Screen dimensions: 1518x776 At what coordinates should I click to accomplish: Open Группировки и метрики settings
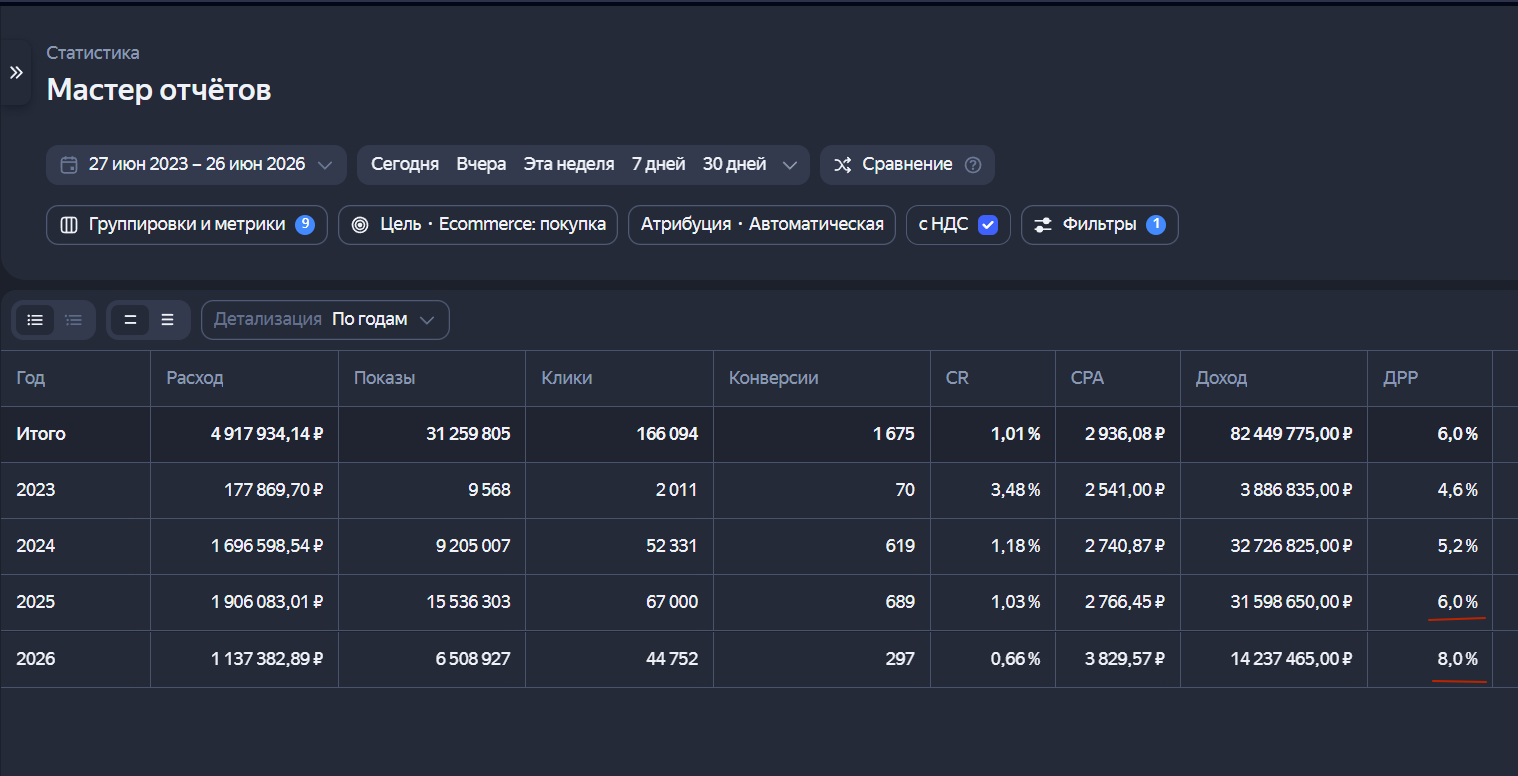click(x=187, y=225)
